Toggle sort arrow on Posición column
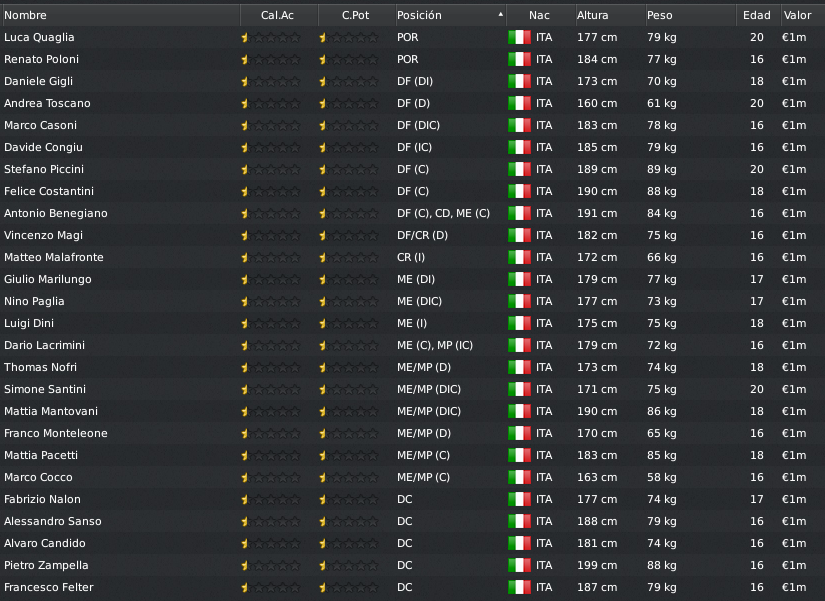This screenshot has width=825, height=601. 500,15
